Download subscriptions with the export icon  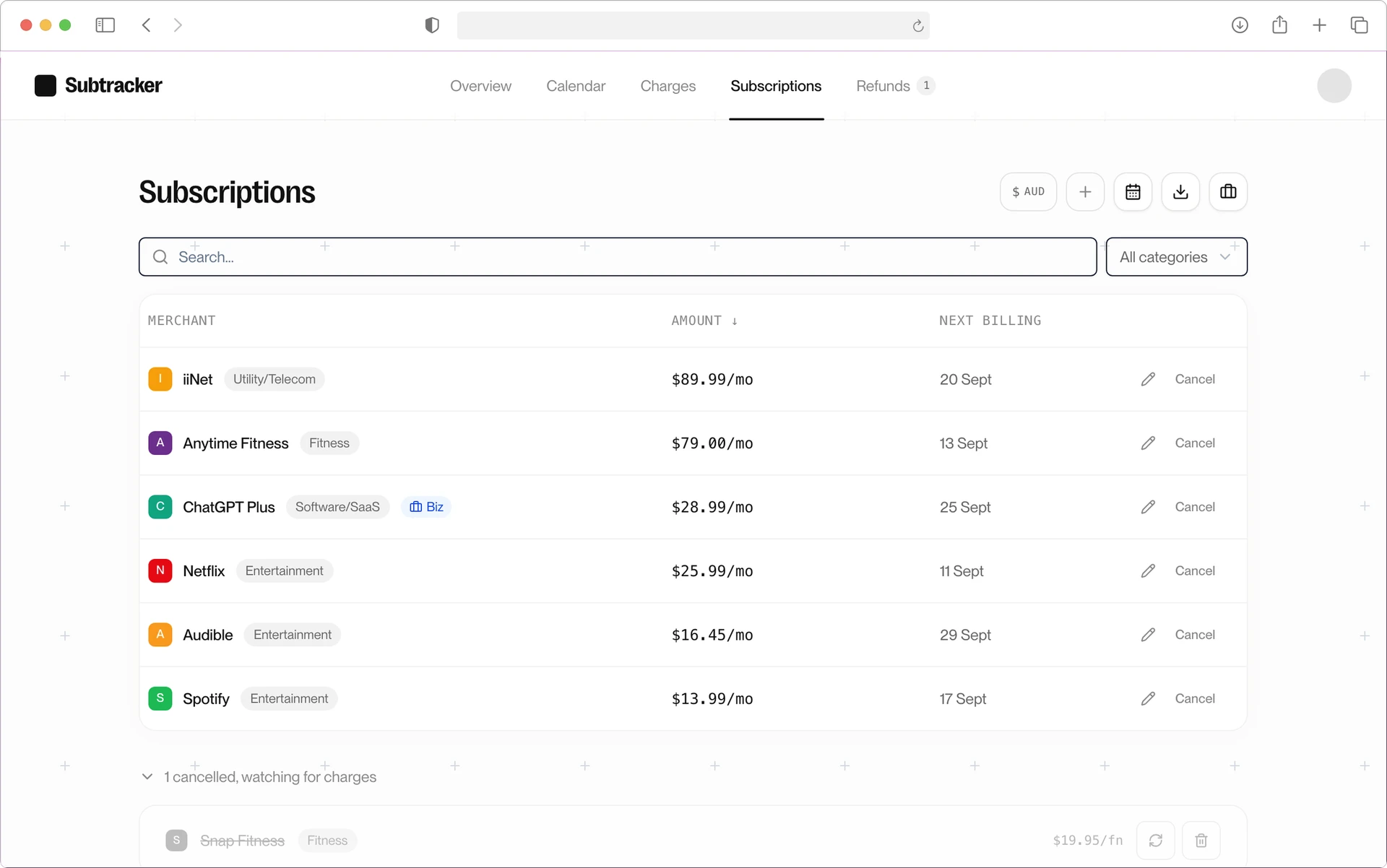click(x=1180, y=191)
